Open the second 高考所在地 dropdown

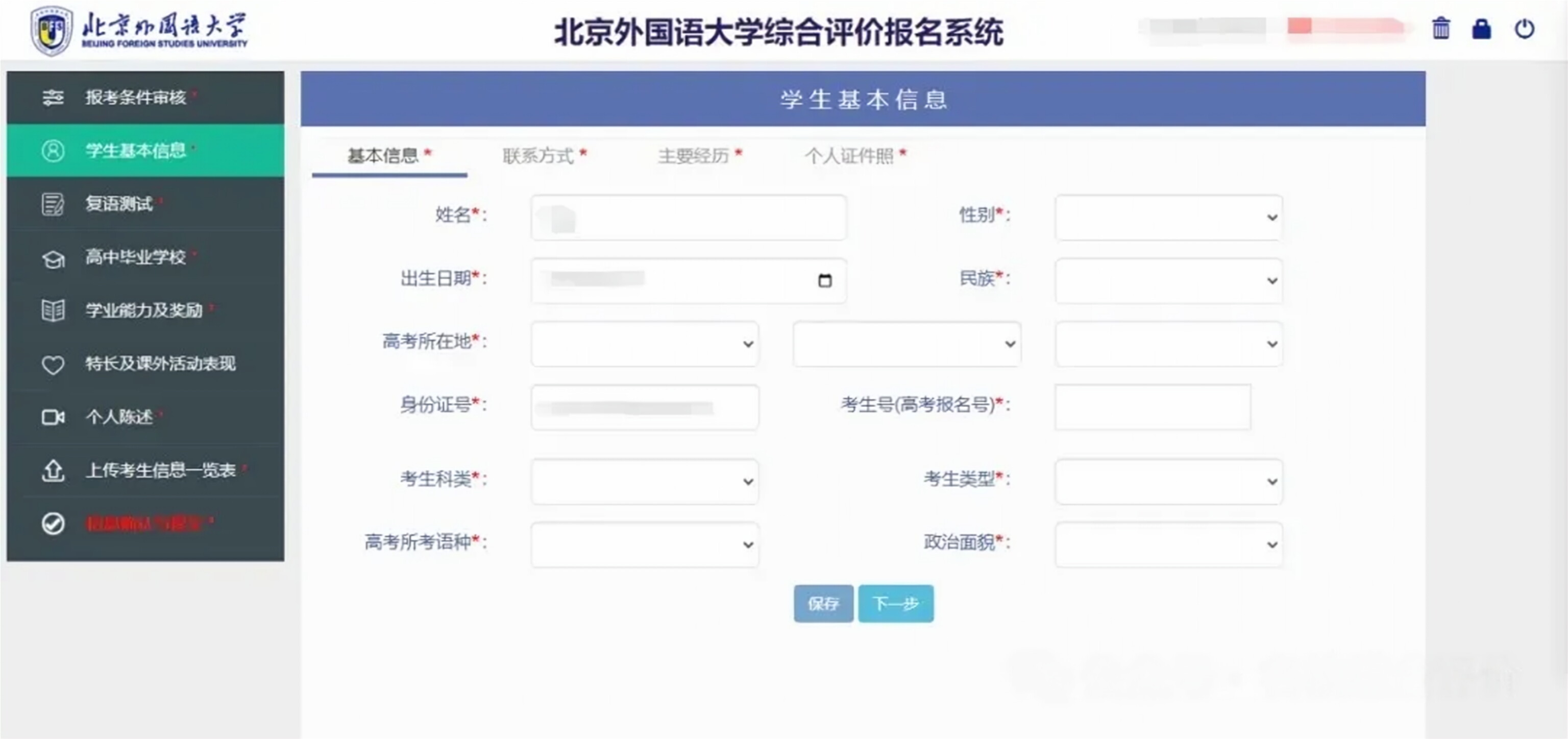pyautogui.click(x=907, y=344)
